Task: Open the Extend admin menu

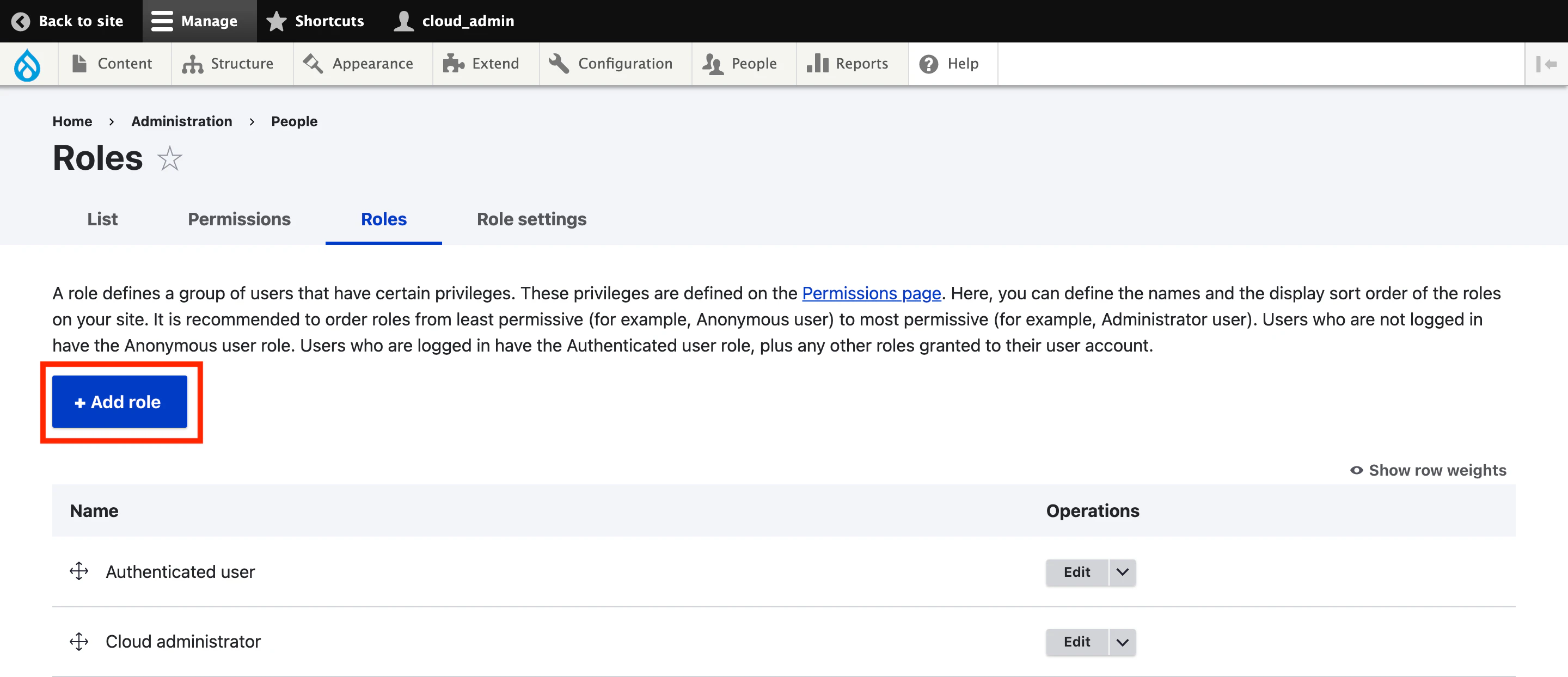Action: click(486, 63)
